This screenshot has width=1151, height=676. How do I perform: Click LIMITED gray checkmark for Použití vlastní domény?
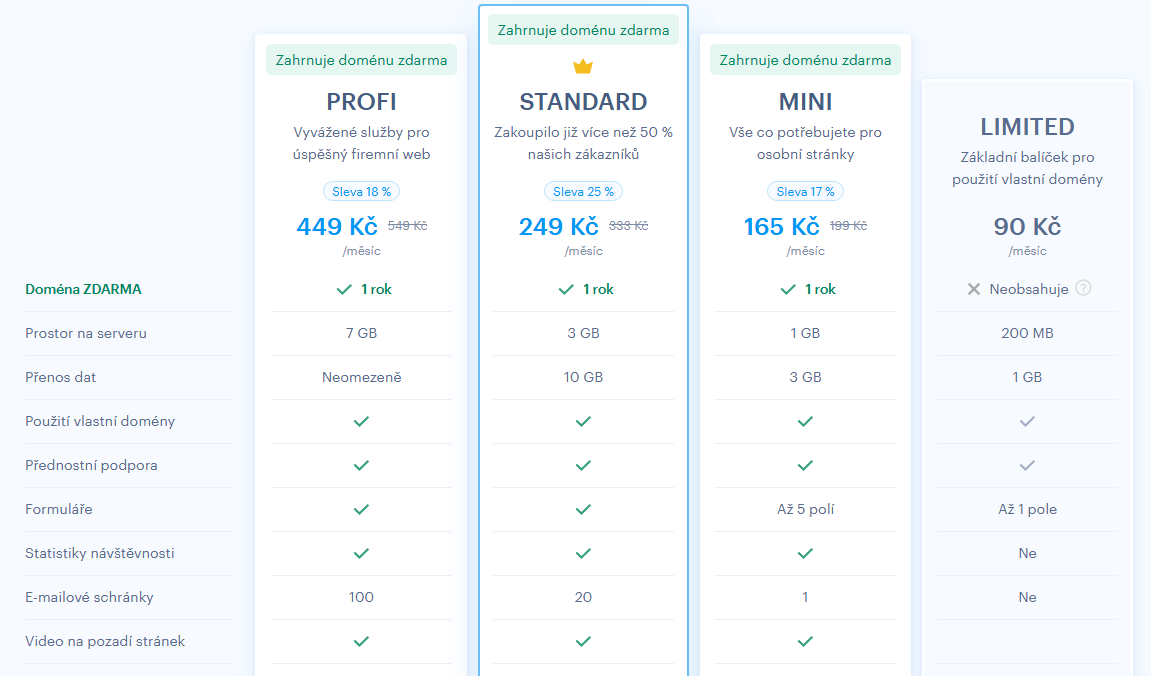coord(1027,421)
